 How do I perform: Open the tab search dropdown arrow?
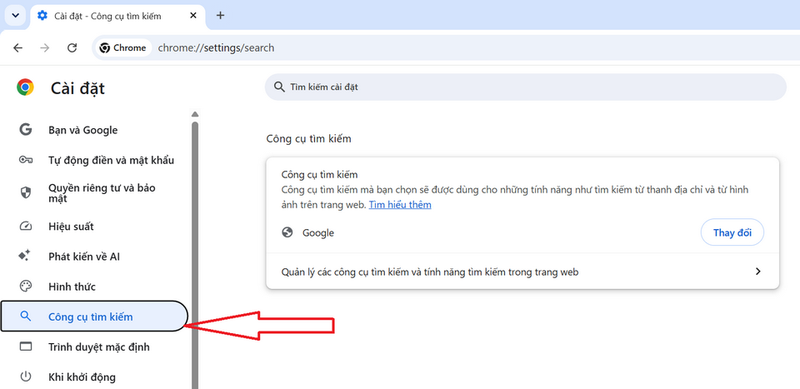[15, 15]
